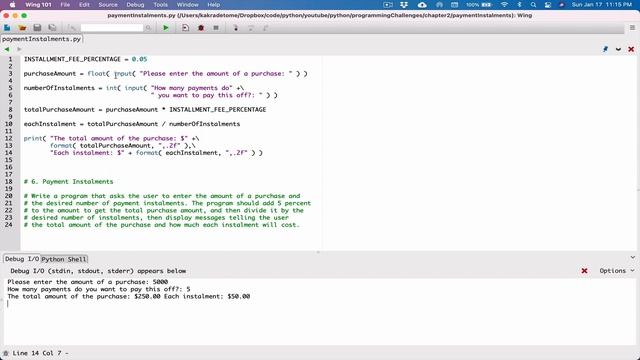Image resolution: width=640 pixels, height=360 pixels.
Task: Switch to the Python Shell tab
Action: [x=64, y=259]
